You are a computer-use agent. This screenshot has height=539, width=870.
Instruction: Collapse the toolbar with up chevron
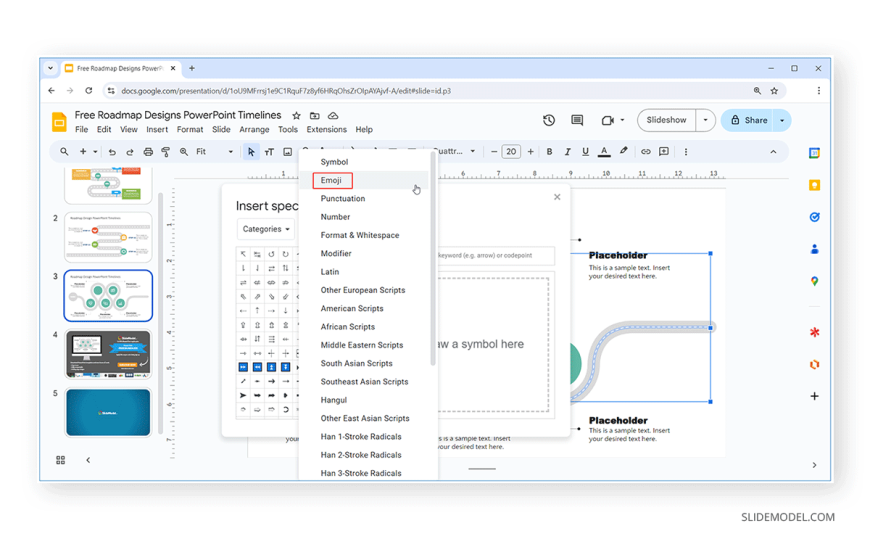click(773, 152)
